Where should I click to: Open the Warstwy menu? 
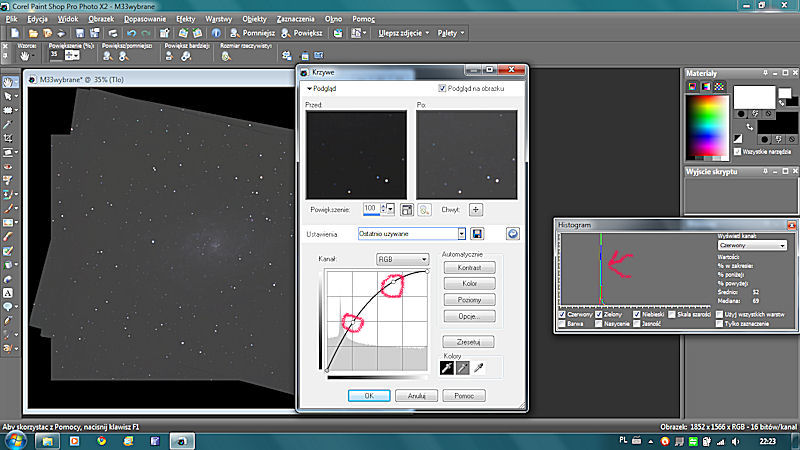[x=218, y=19]
